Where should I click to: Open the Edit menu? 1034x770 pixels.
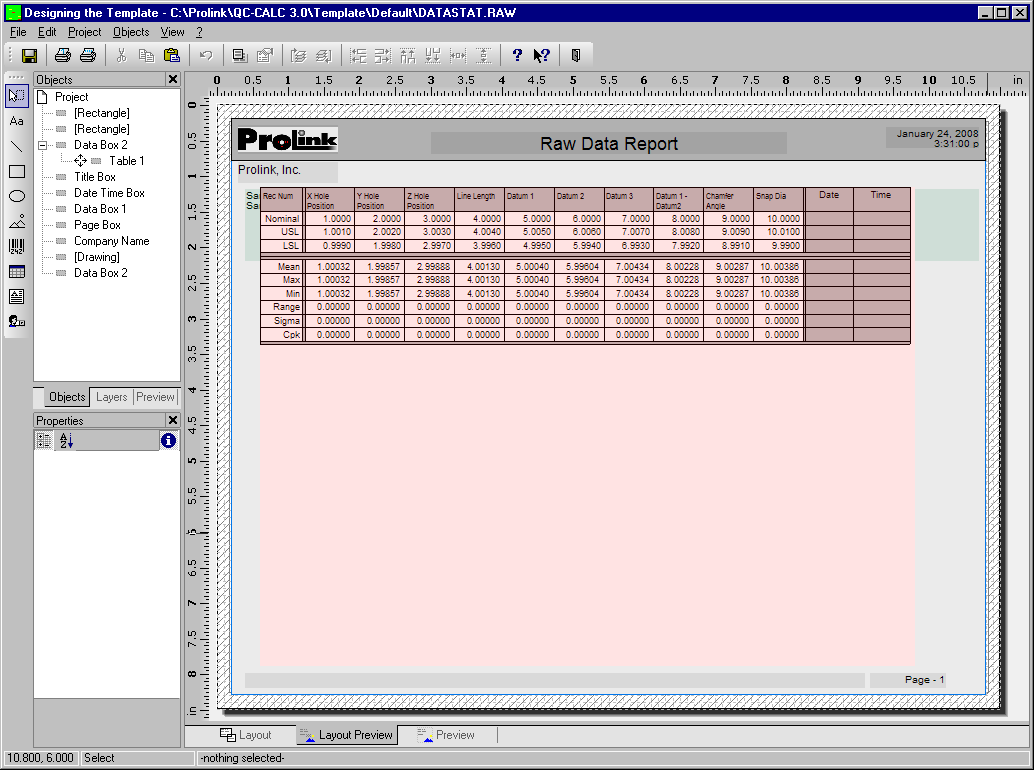[47, 32]
